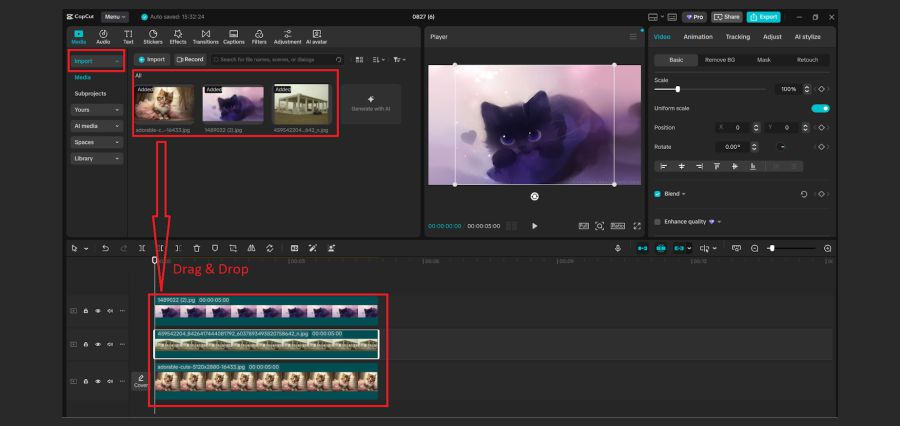Image resolution: width=900 pixels, height=426 pixels.
Task: Open the Filters panel
Action: coord(259,37)
